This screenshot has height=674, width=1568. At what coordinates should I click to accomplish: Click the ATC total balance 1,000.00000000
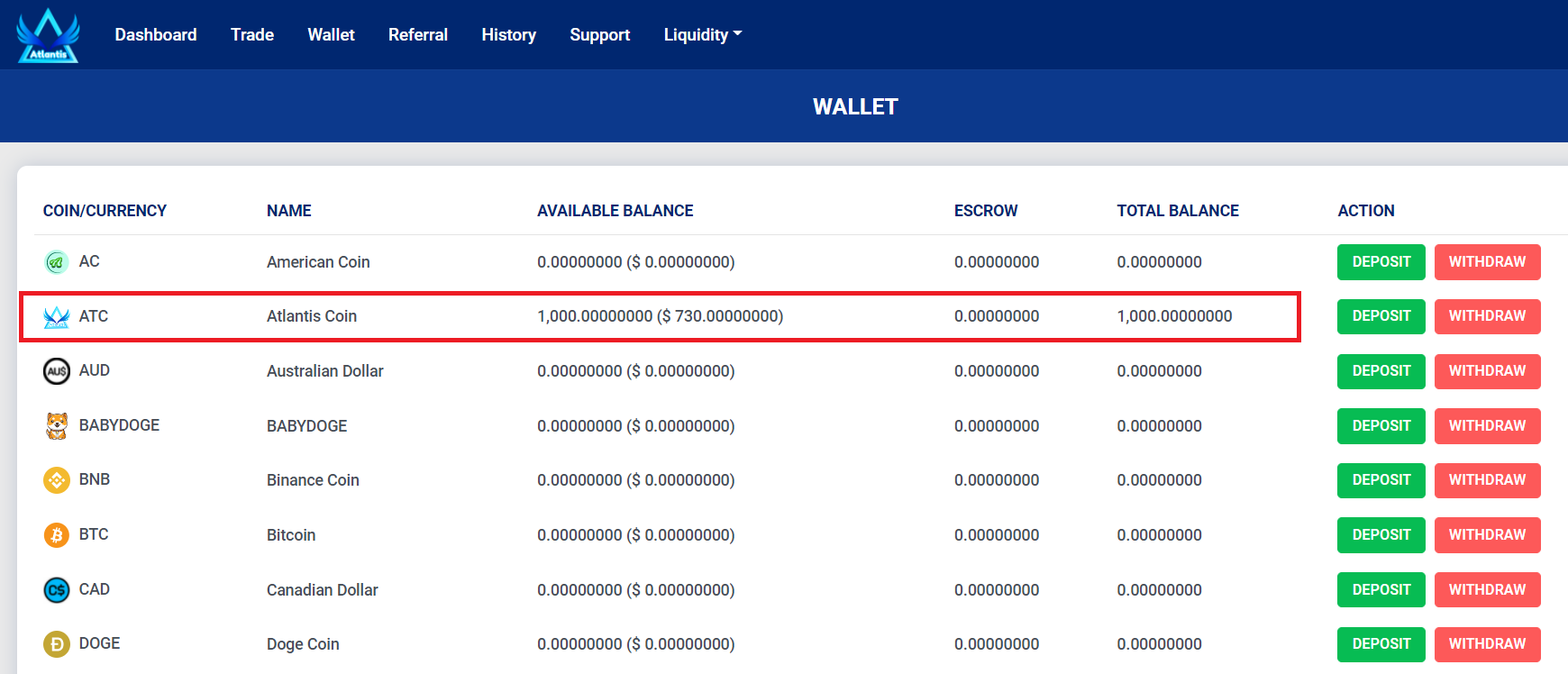(x=1174, y=316)
